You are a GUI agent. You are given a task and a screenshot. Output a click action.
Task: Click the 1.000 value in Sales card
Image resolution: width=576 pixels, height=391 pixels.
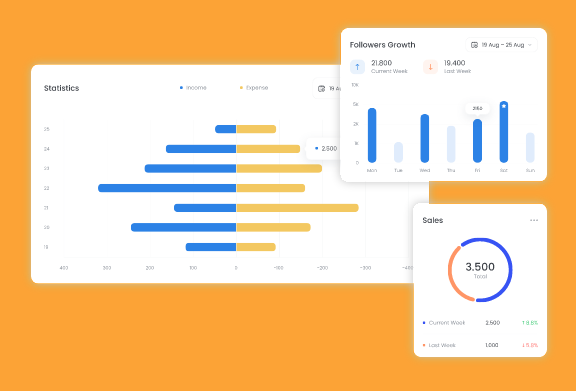click(x=492, y=345)
